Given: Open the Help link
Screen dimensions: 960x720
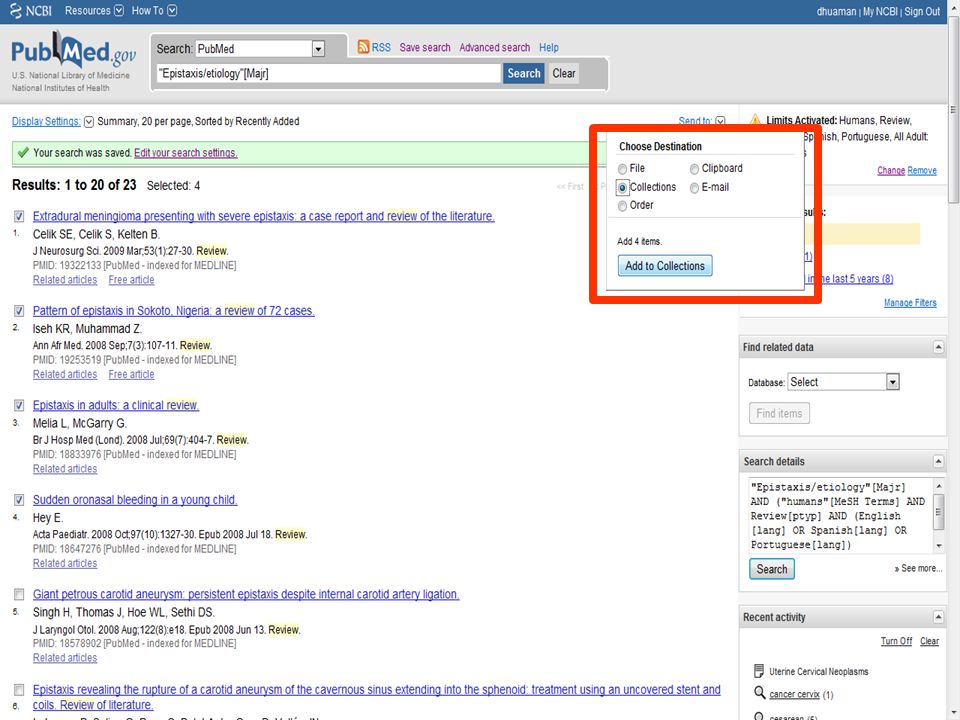Looking at the screenshot, I should [549, 47].
